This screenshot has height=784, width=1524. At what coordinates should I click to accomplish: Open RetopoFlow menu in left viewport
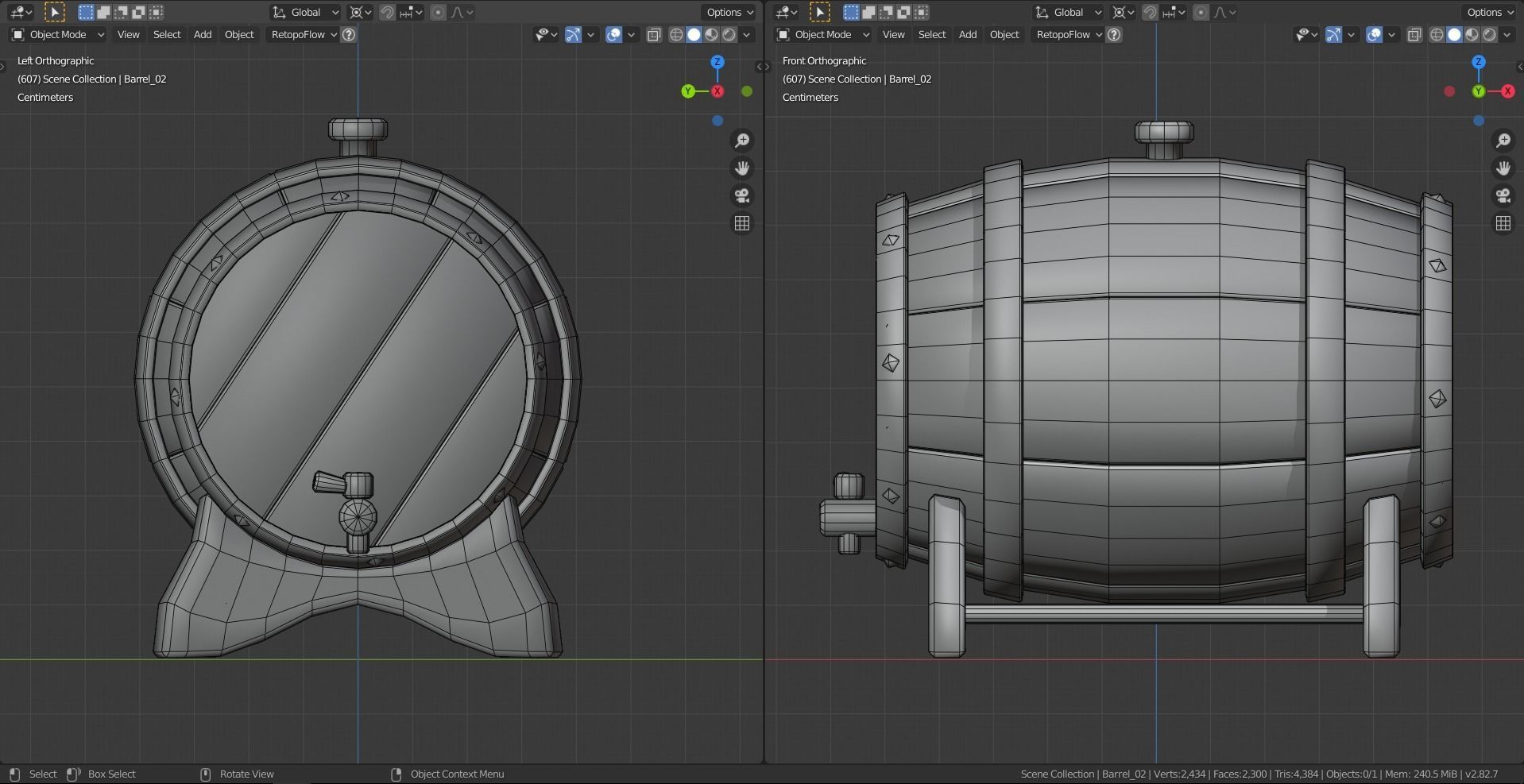tap(304, 34)
